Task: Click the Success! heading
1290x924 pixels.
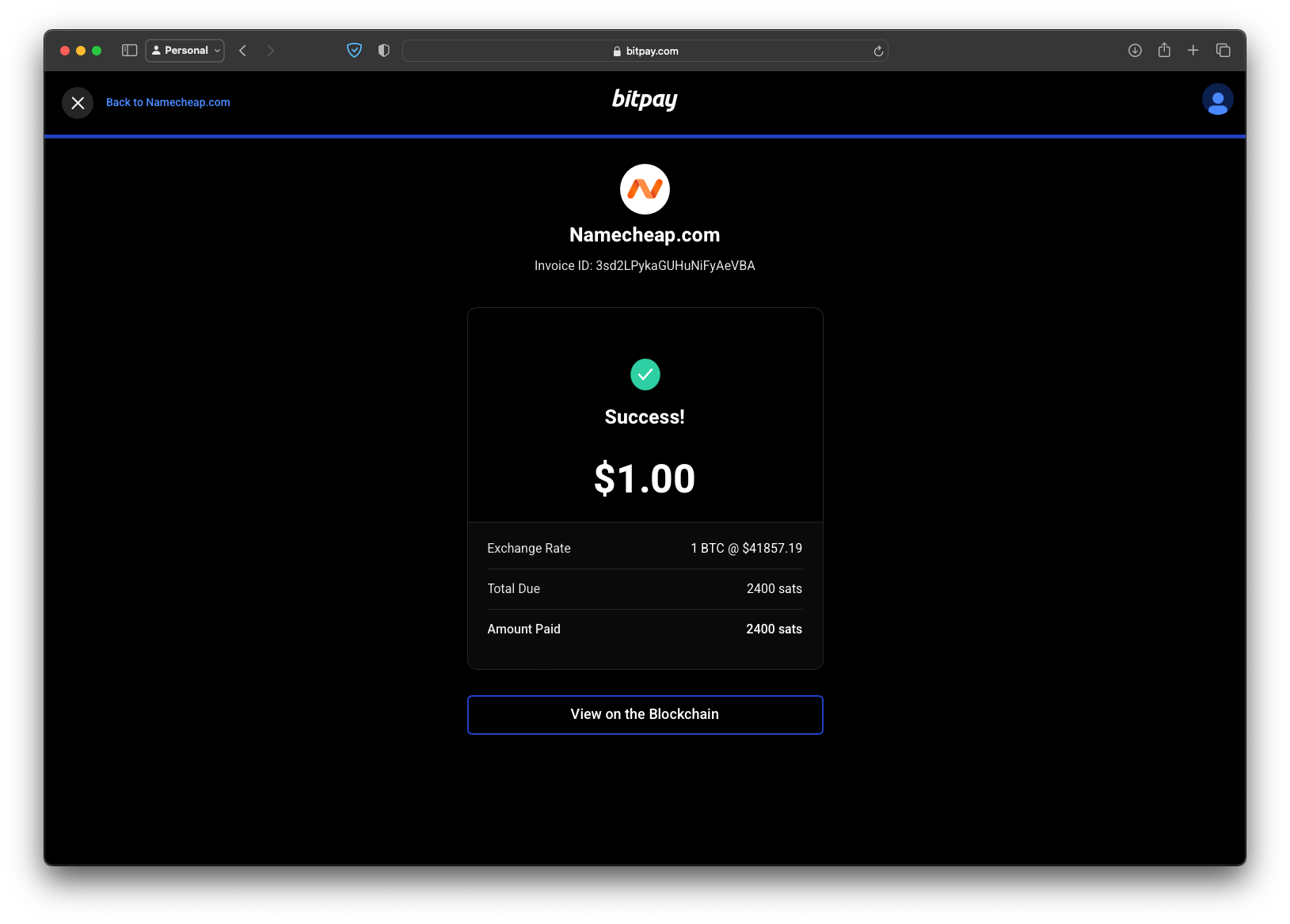Action: pos(645,417)
